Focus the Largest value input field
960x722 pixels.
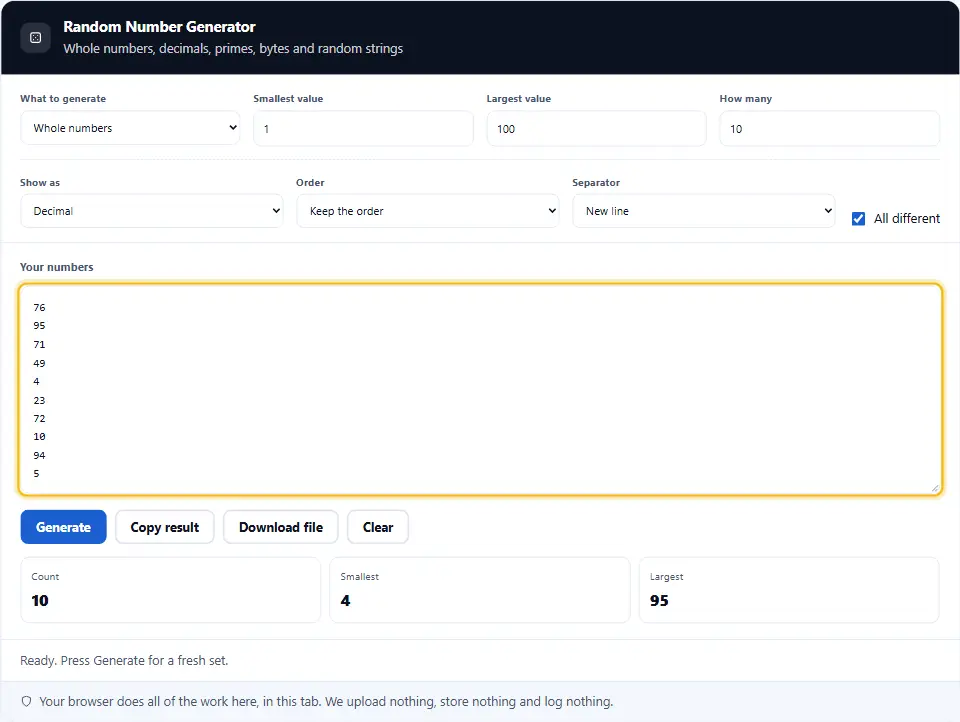[596, 129]
